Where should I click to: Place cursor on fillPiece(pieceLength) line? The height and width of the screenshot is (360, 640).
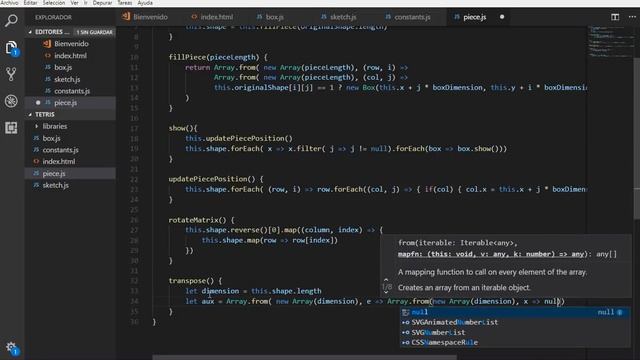(218, 57)
